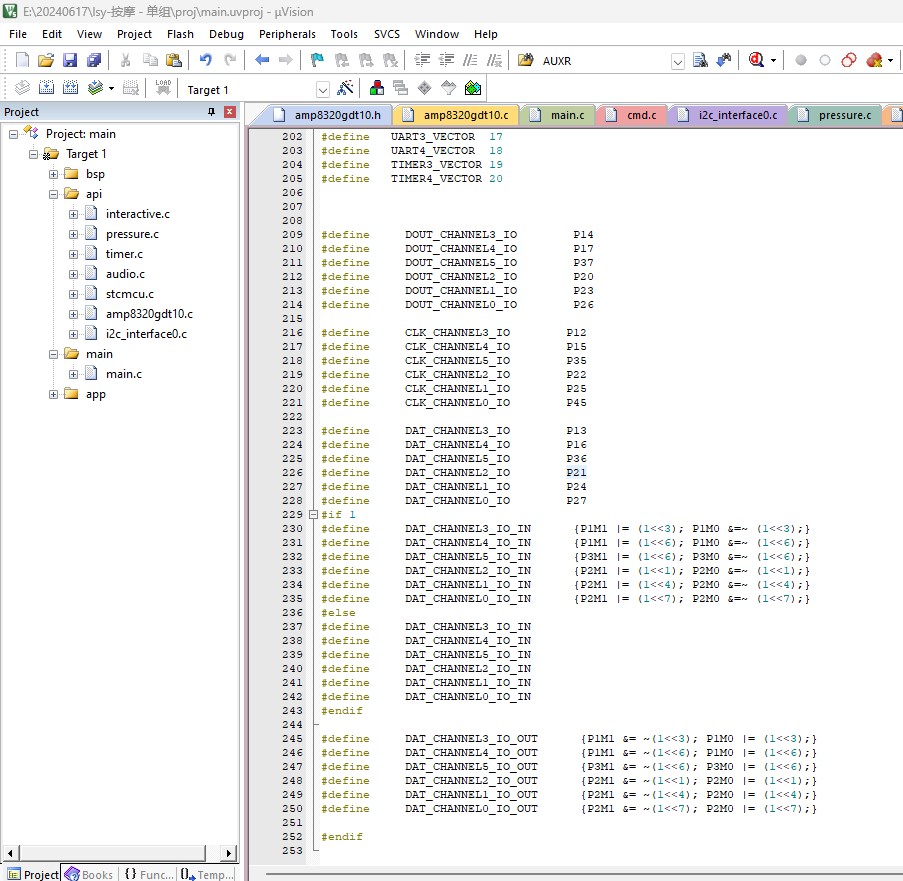
Task: Open the Peripherals menu
Action: click(x=287, y=34)
